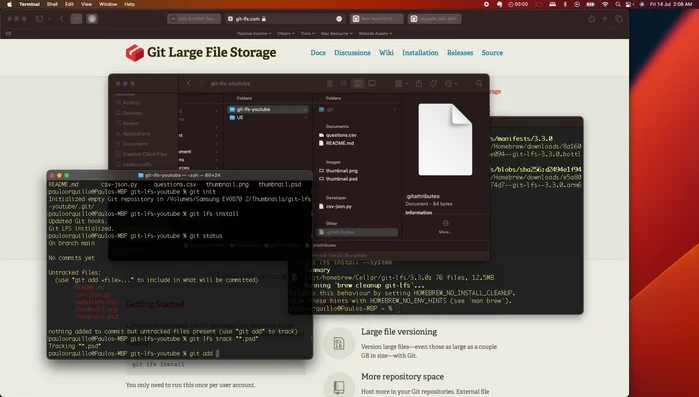Select csv-json.py in Finder
699x397 pixels.
(x=335, y=206)
